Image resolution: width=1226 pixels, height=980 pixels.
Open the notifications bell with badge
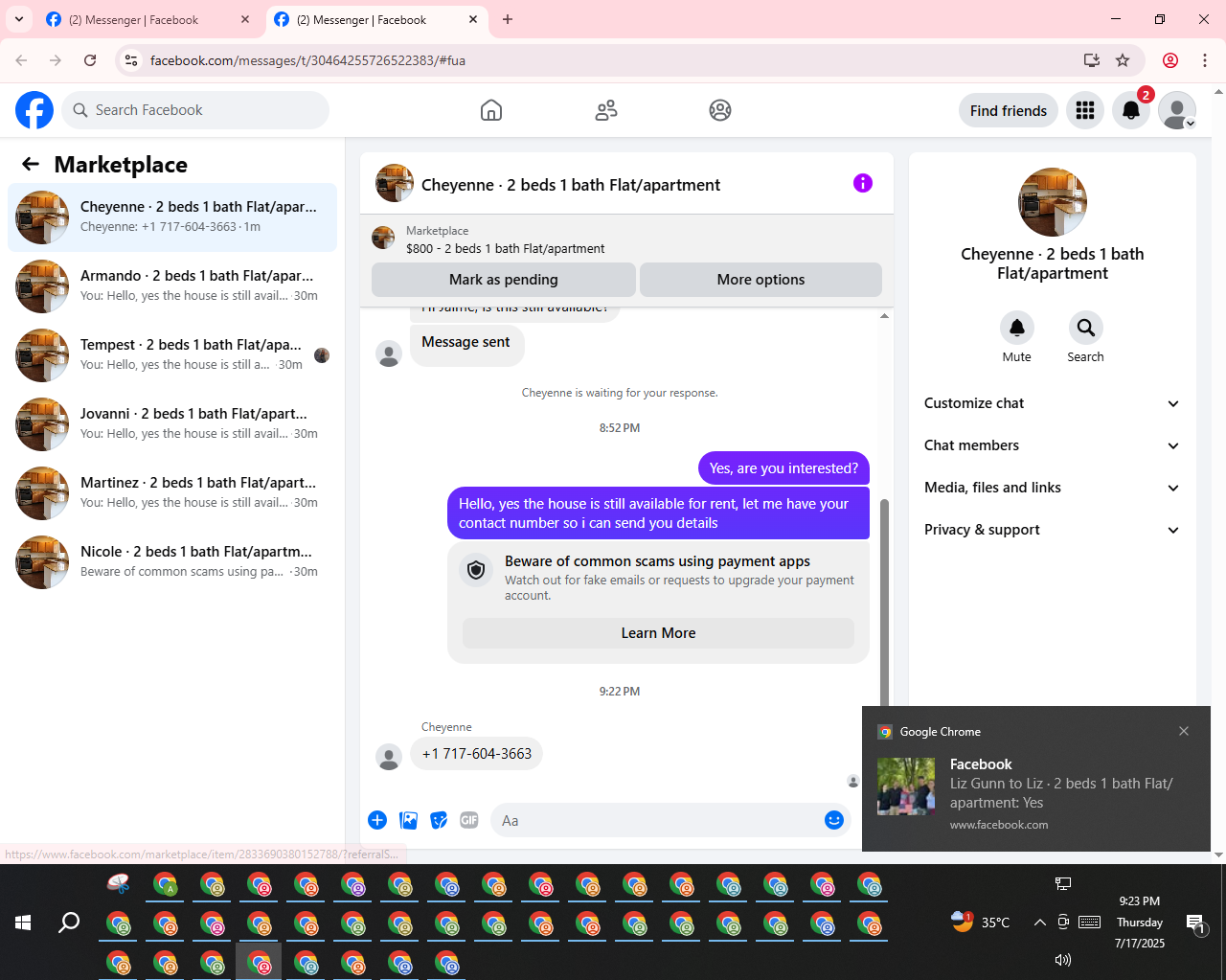point(1131,110)
